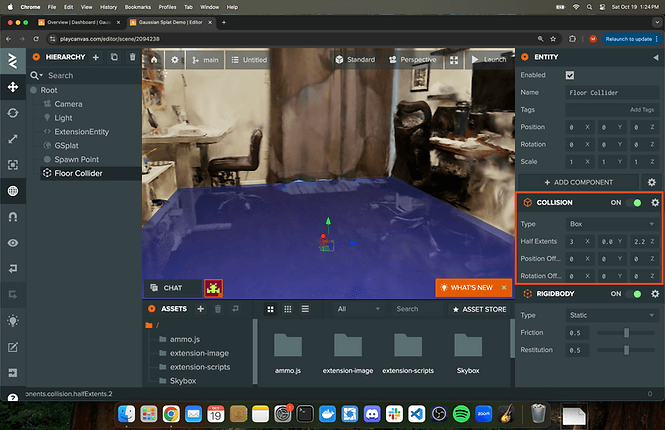The width and height of the screenshot is (665, 430).
Task: Select GSplat entity in hierarchy
Action: pyautogui.click(x=67, y=145)
